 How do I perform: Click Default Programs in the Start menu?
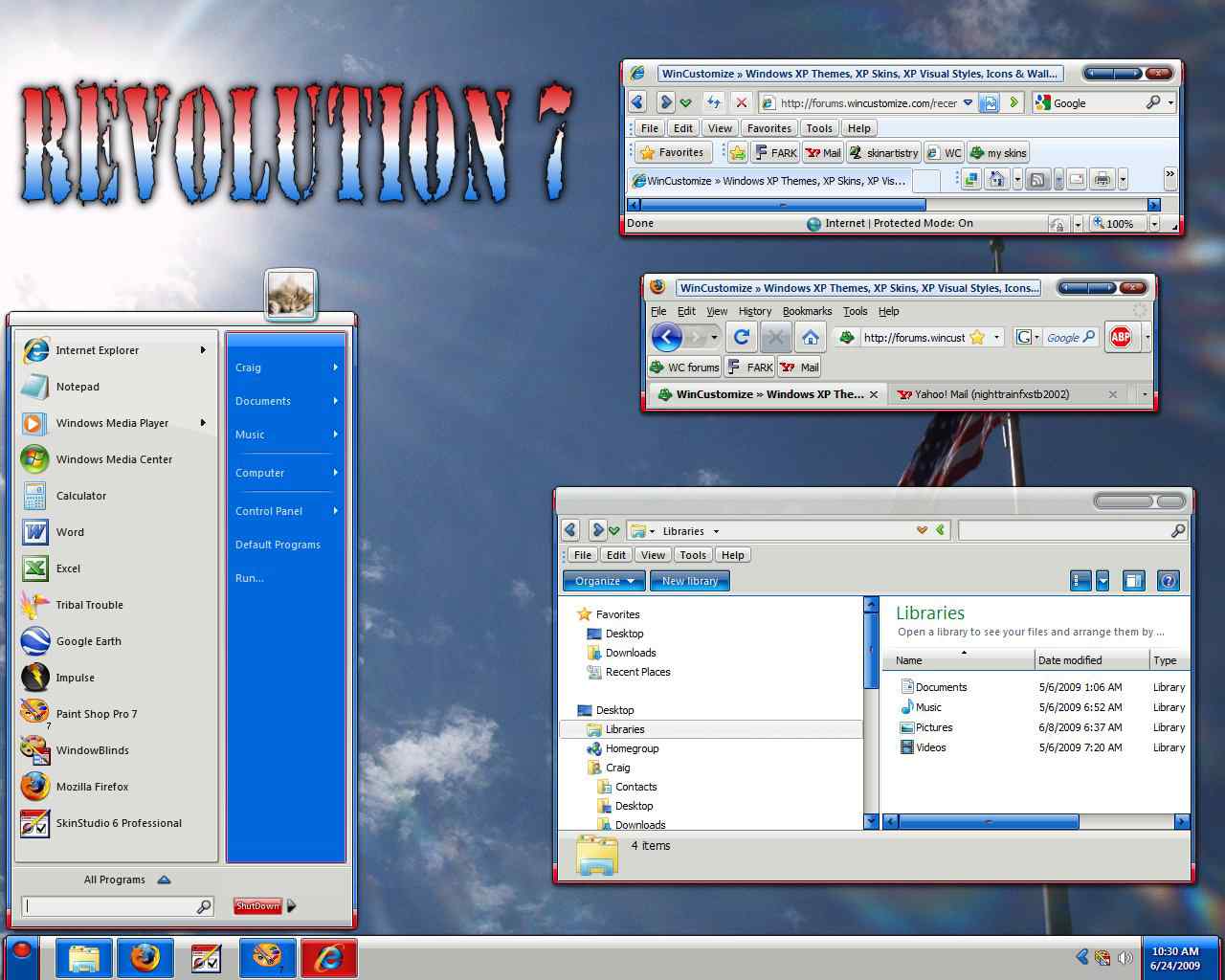[278, 545]
